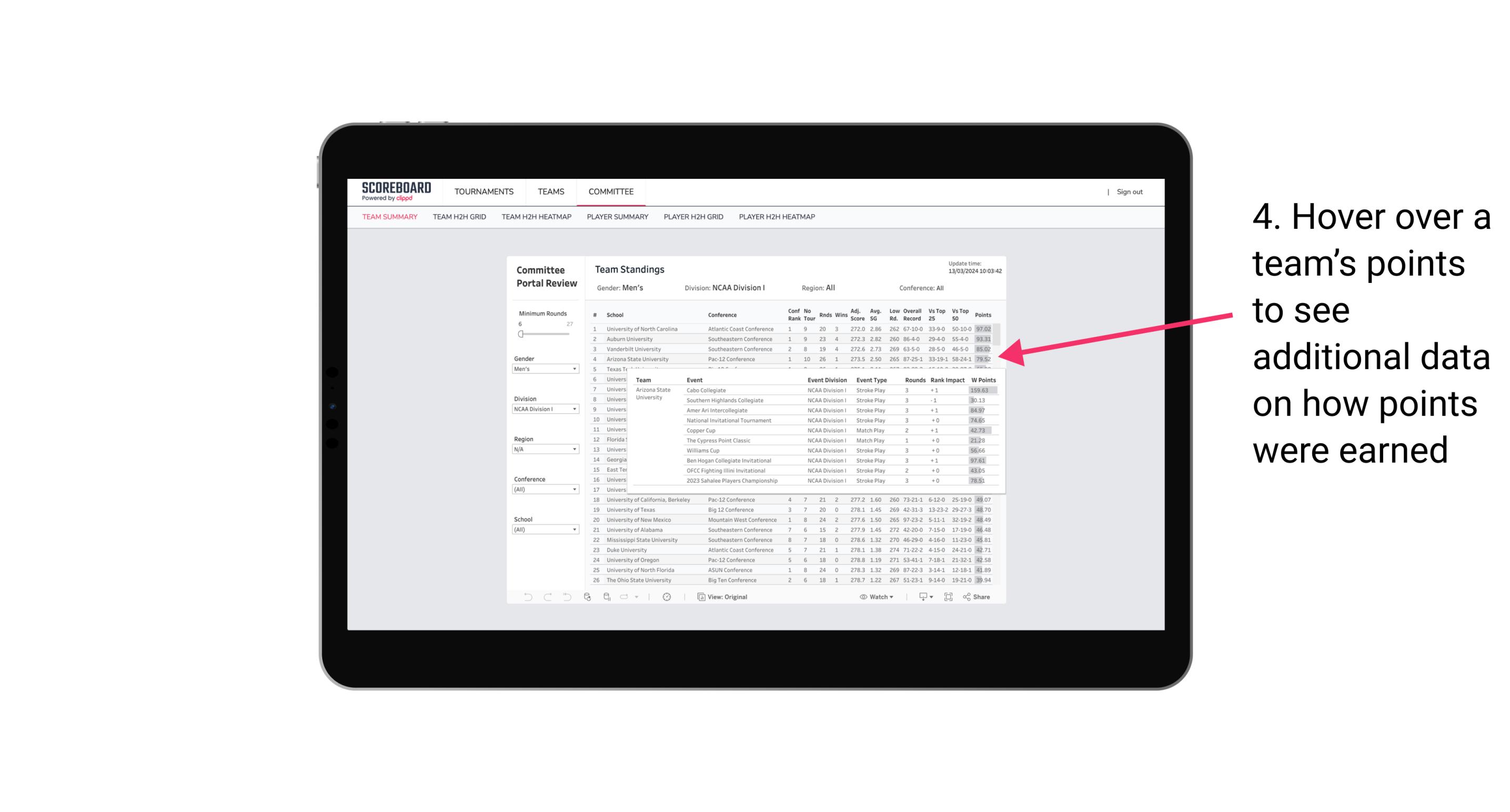Viewport: 1510px width, 812px height.
Task: Click the download or export icon in toolbar
Action: 920,598
